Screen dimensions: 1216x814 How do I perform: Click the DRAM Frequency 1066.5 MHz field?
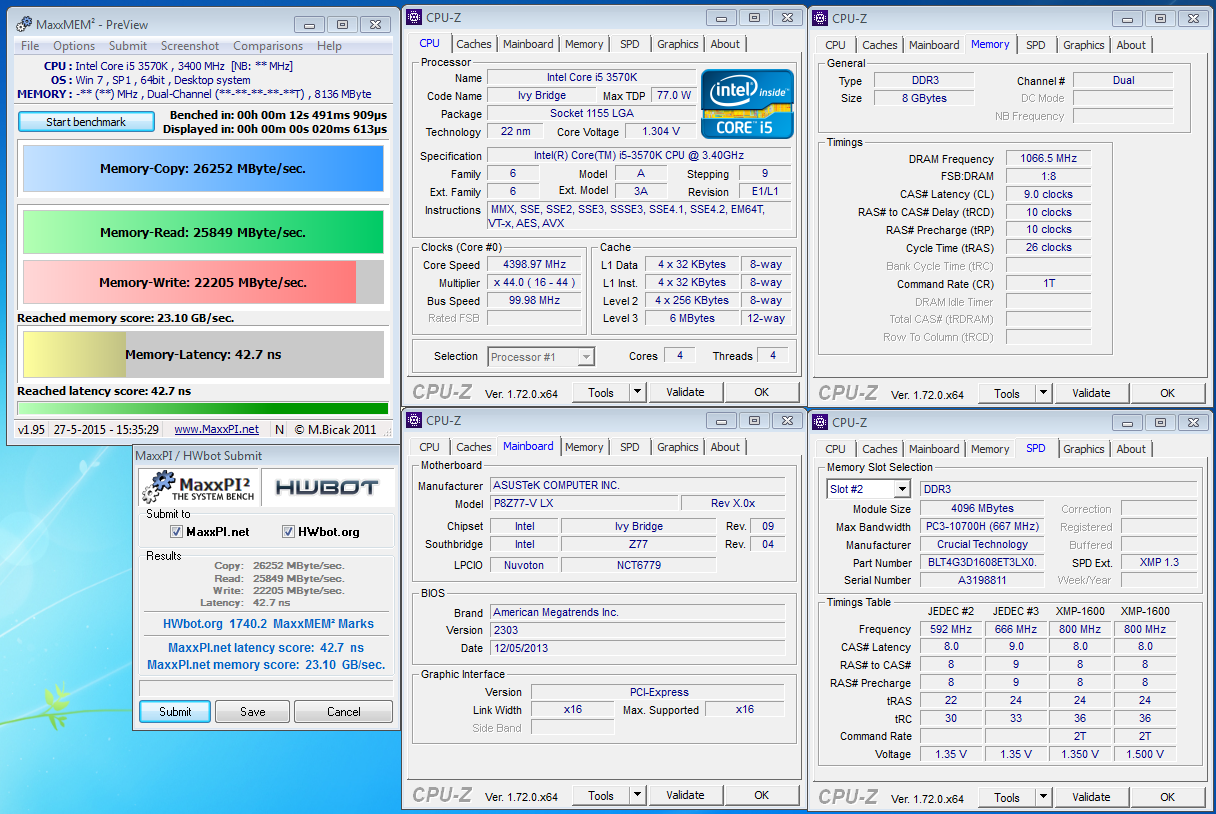(x=1048, y=159)
